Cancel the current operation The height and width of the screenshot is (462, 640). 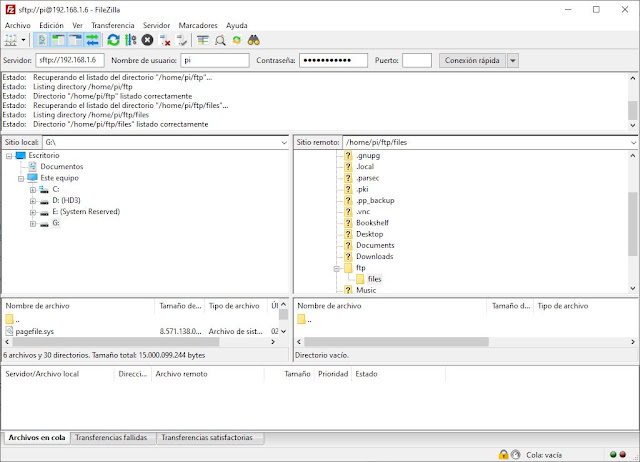(147, 40)
